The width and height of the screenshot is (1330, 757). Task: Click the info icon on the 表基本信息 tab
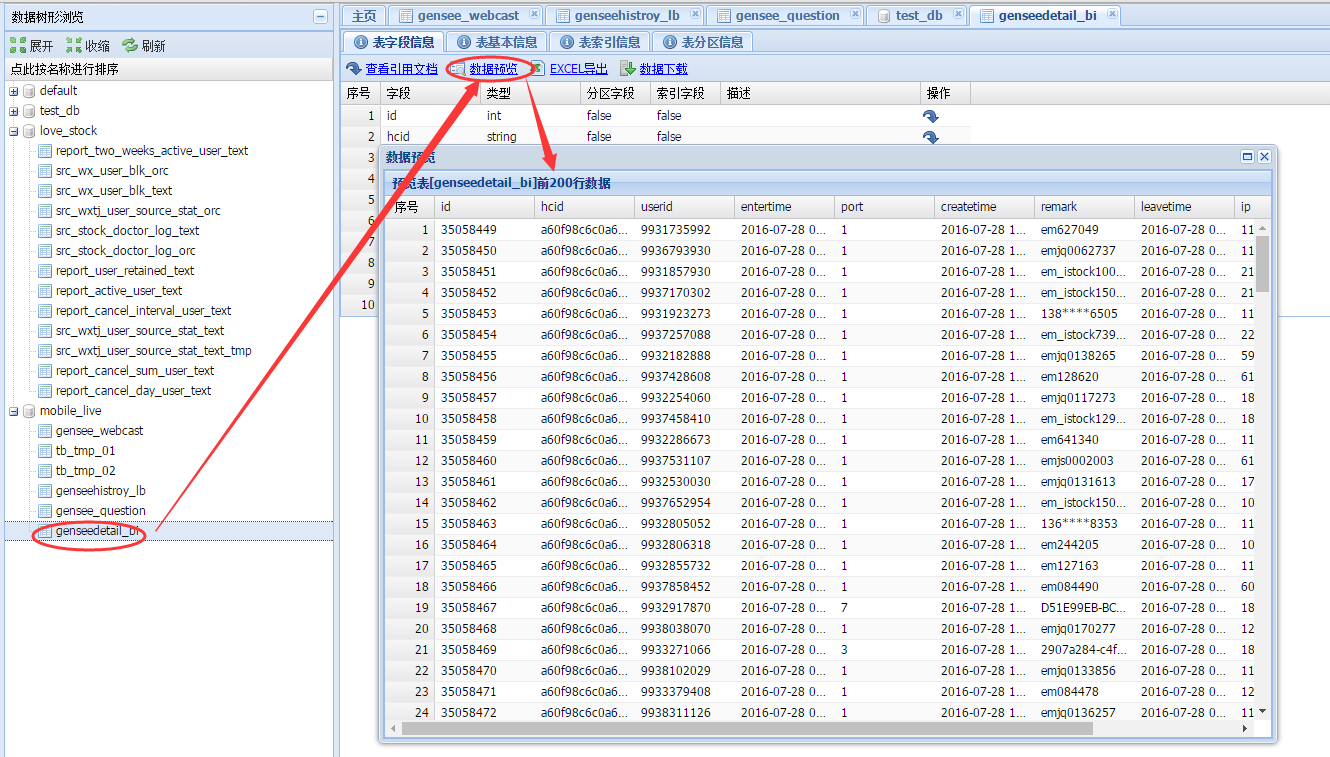tap(463, 42)
